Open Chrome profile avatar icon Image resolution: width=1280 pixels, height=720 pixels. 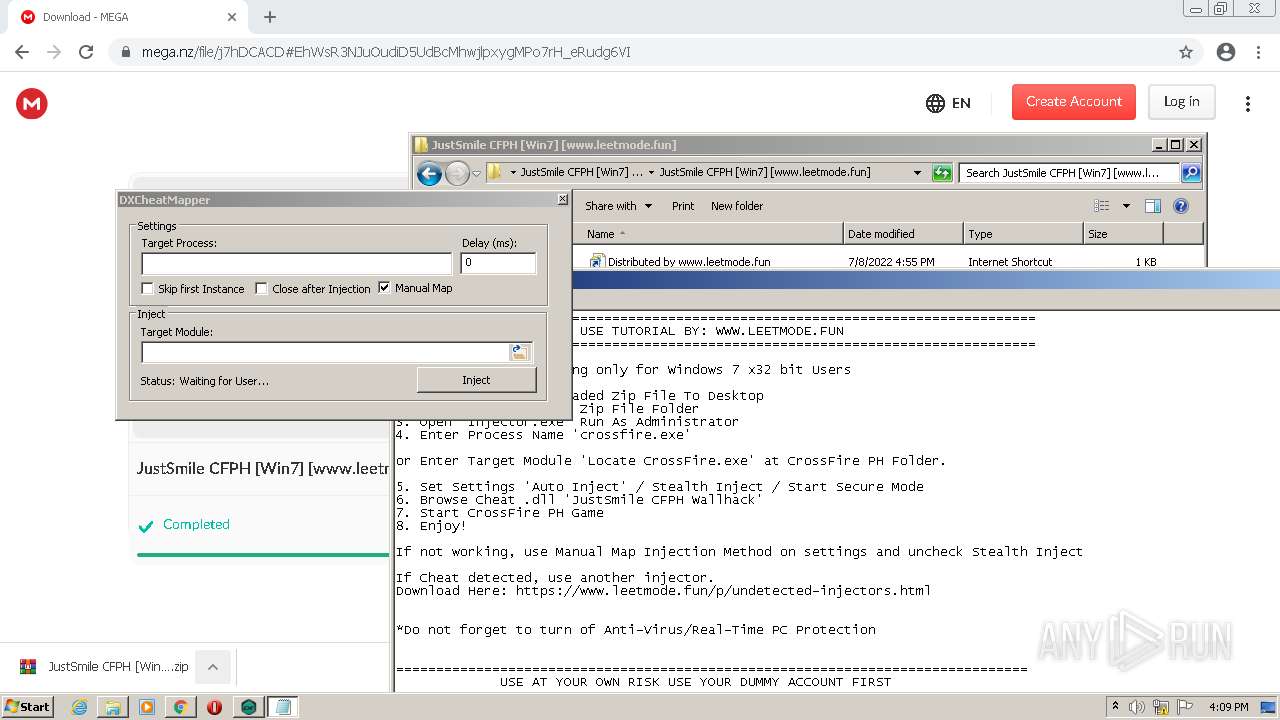1225,52
